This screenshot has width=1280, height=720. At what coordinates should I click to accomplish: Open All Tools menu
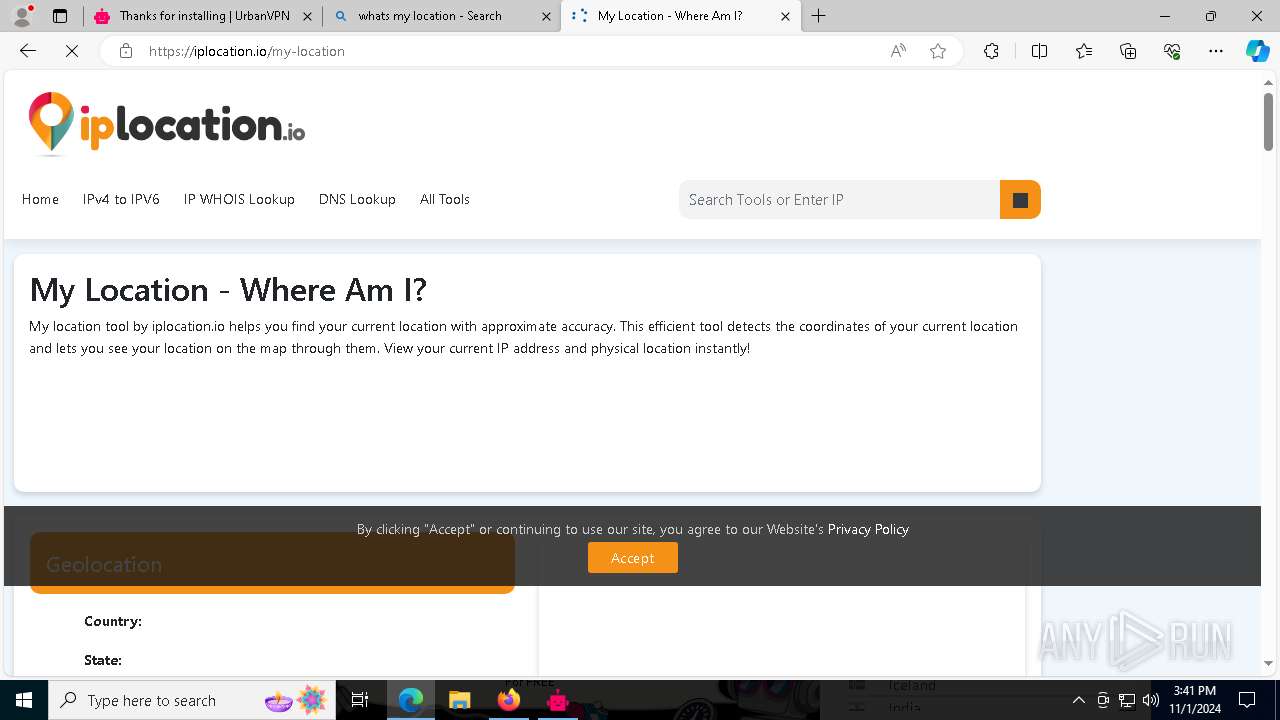[x=445, y=199]
